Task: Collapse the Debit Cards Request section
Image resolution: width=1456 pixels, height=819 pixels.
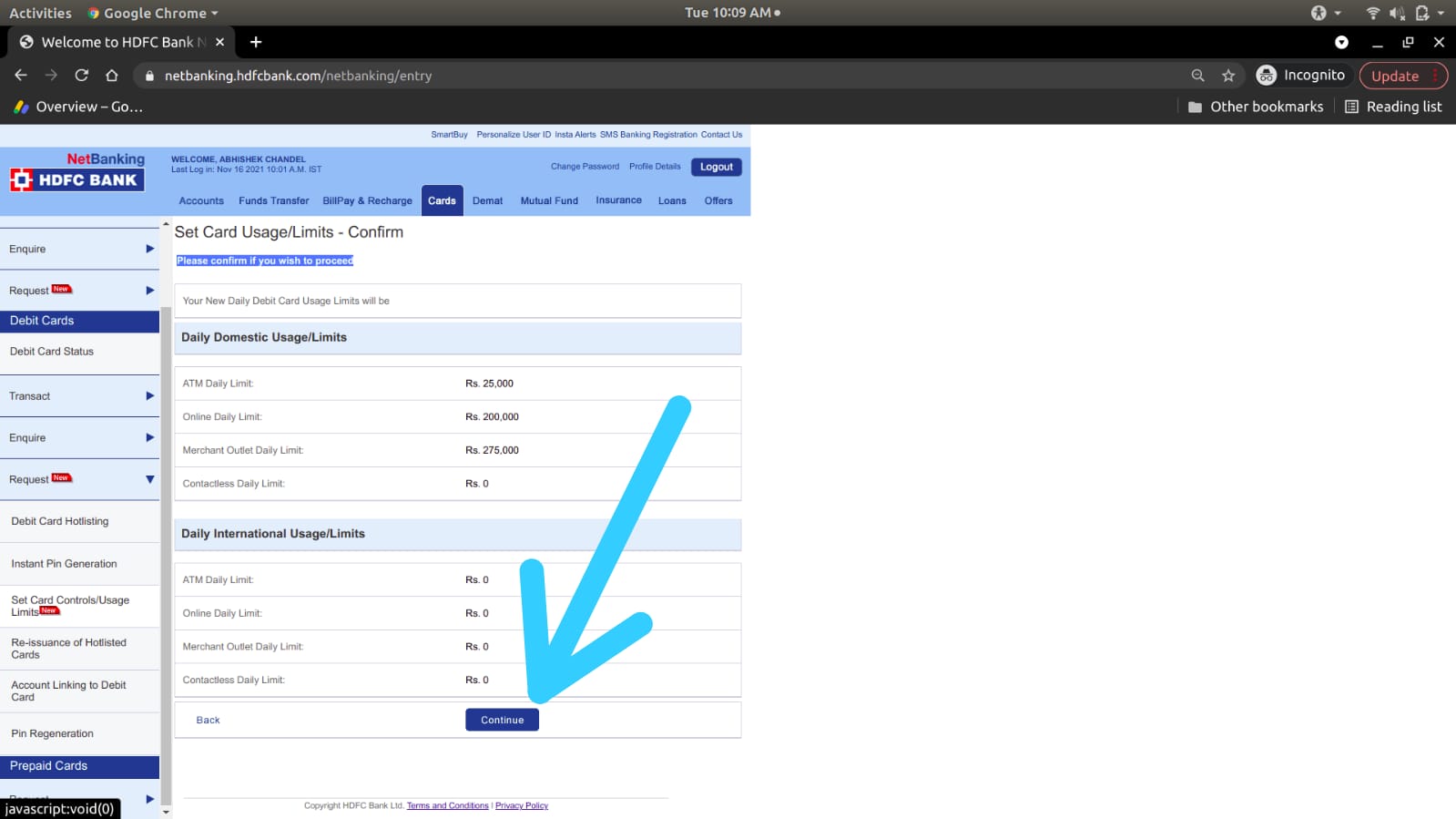Action: coord(150,479)
